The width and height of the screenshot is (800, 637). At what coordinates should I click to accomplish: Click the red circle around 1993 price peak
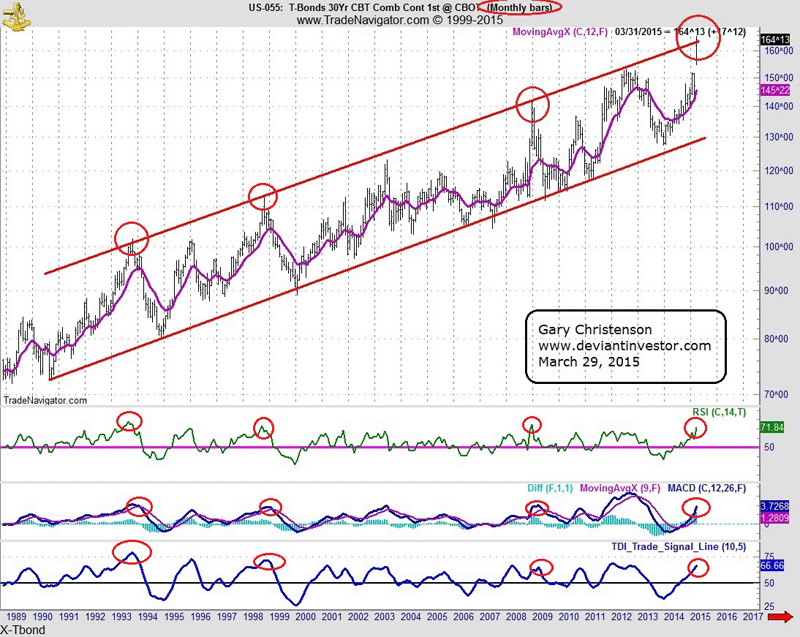coord(126,238)
